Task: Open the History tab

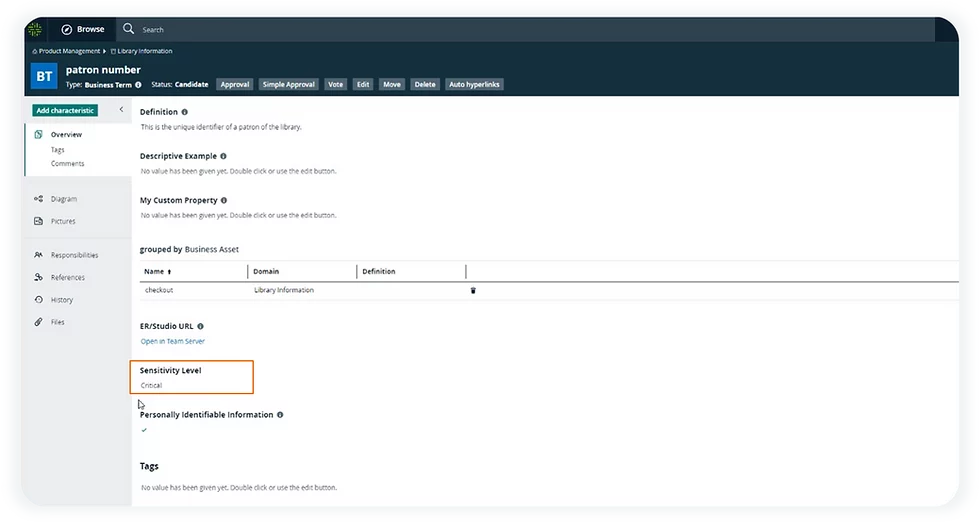Action: click(62, 300)
